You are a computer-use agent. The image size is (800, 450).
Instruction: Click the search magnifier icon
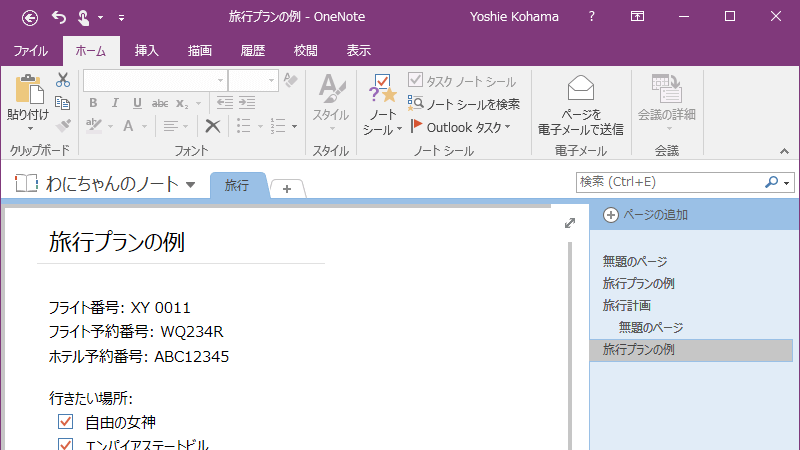pos(771,182)
